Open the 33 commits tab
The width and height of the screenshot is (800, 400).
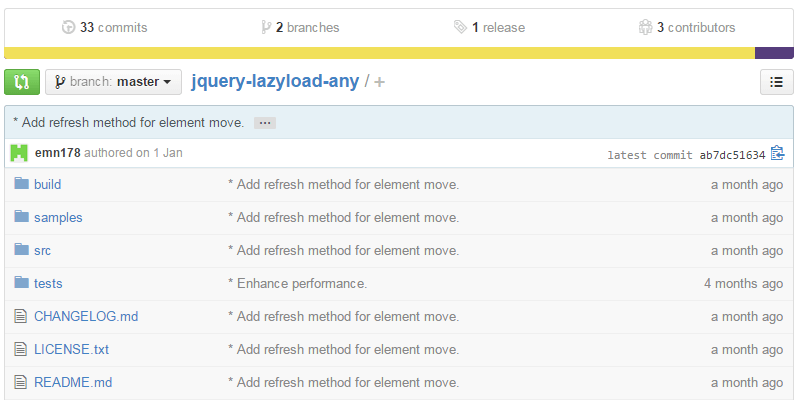coord(100,27)
